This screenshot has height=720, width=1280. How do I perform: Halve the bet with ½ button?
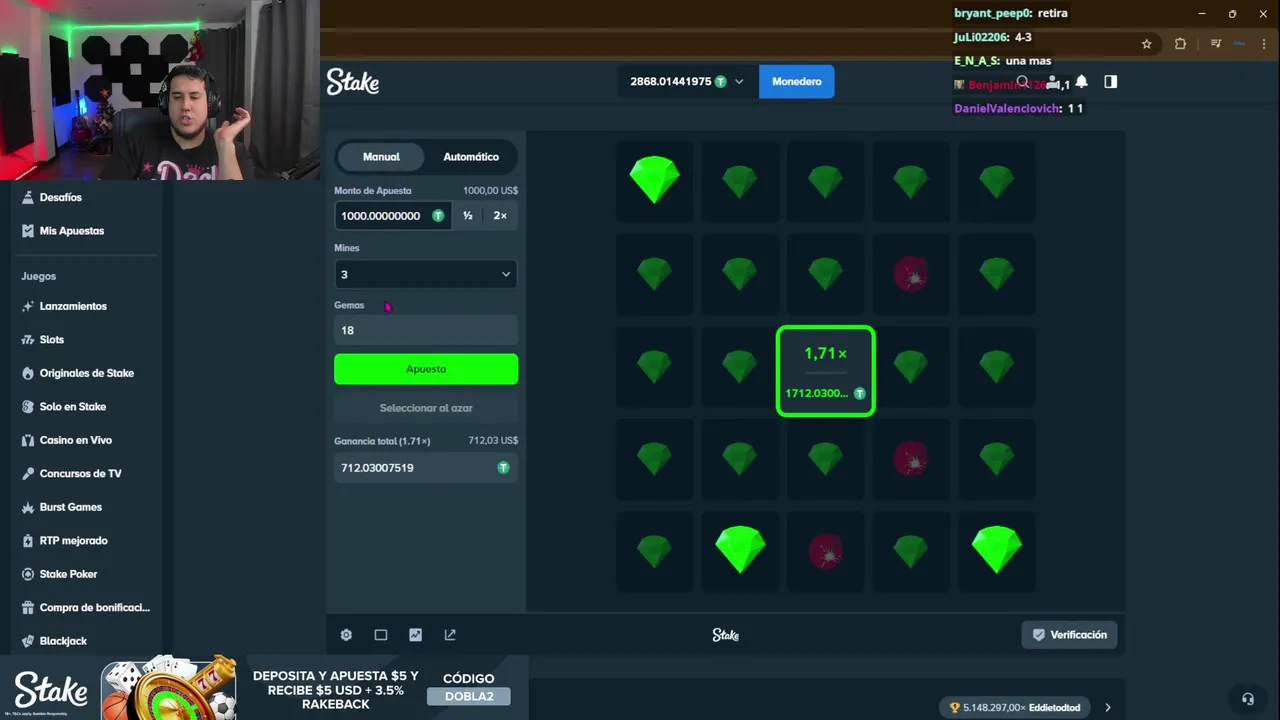(x=468, y=216)
